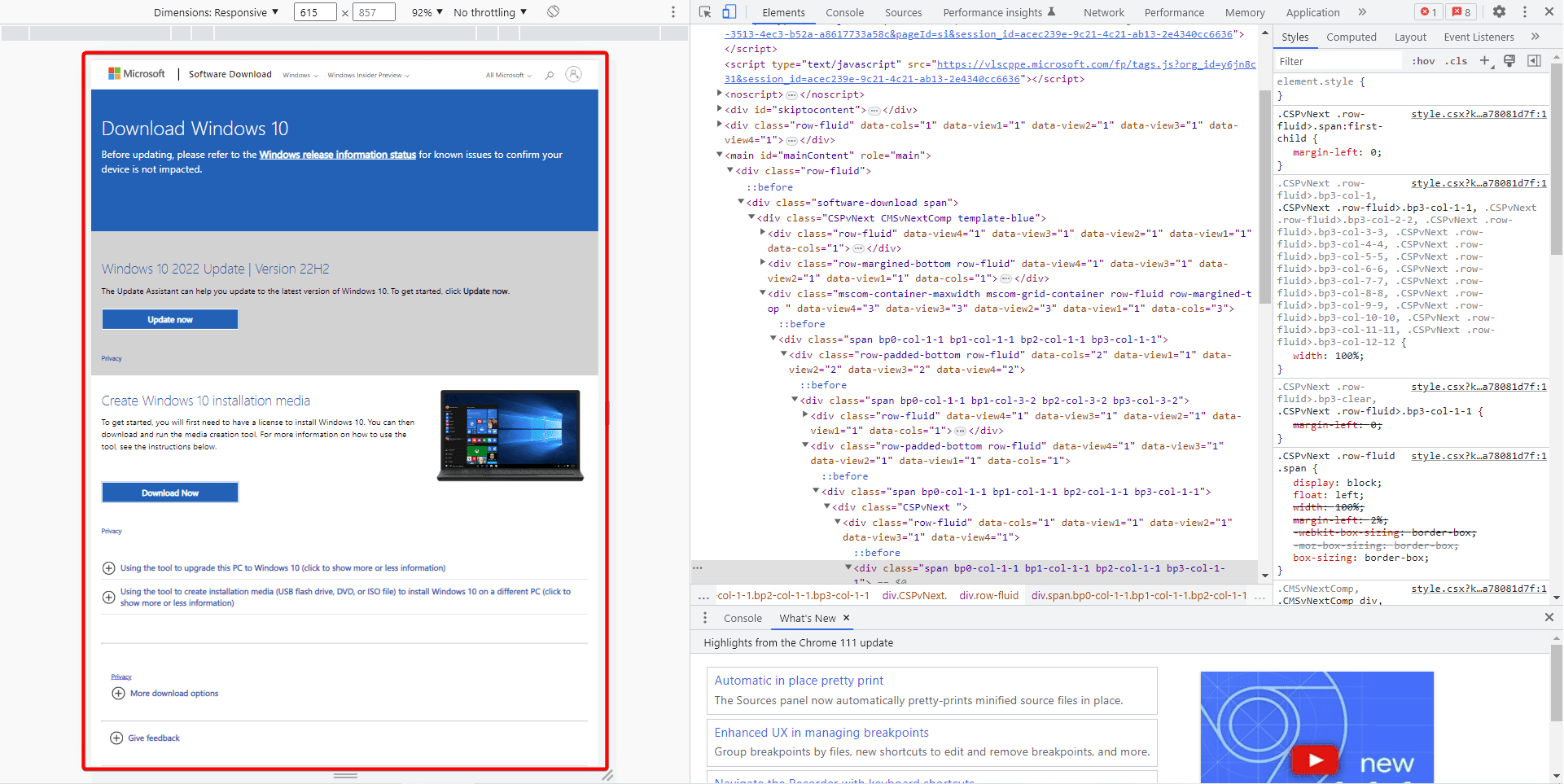The image size is (1564, 784).
Task: Click the search magnifier on Microsoft page
Action: point(550,75)
